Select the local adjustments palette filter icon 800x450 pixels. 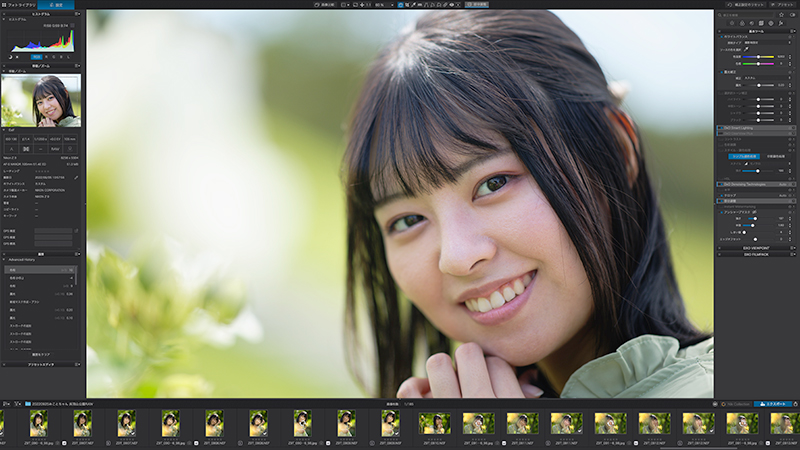click(x=771, y=23)
